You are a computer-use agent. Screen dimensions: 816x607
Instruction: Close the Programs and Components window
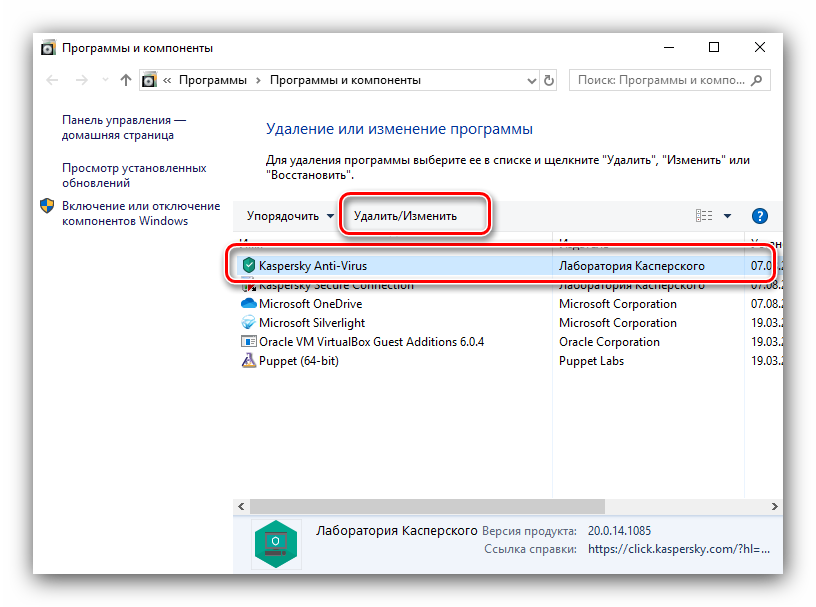(x=760, y=47)
